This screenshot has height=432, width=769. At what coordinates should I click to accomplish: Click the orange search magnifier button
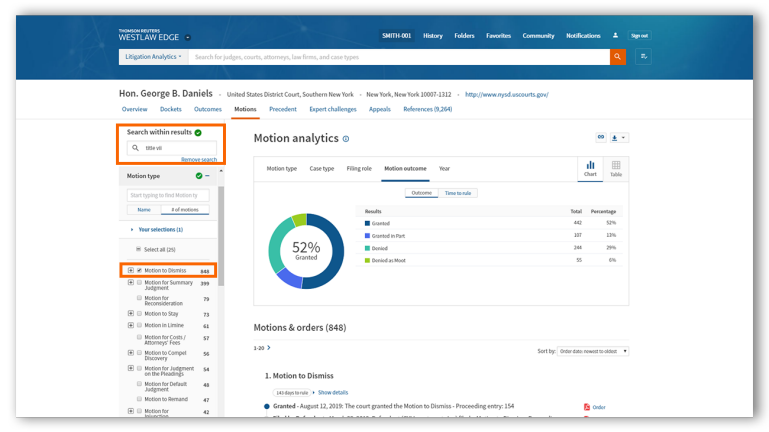(617, 58)
